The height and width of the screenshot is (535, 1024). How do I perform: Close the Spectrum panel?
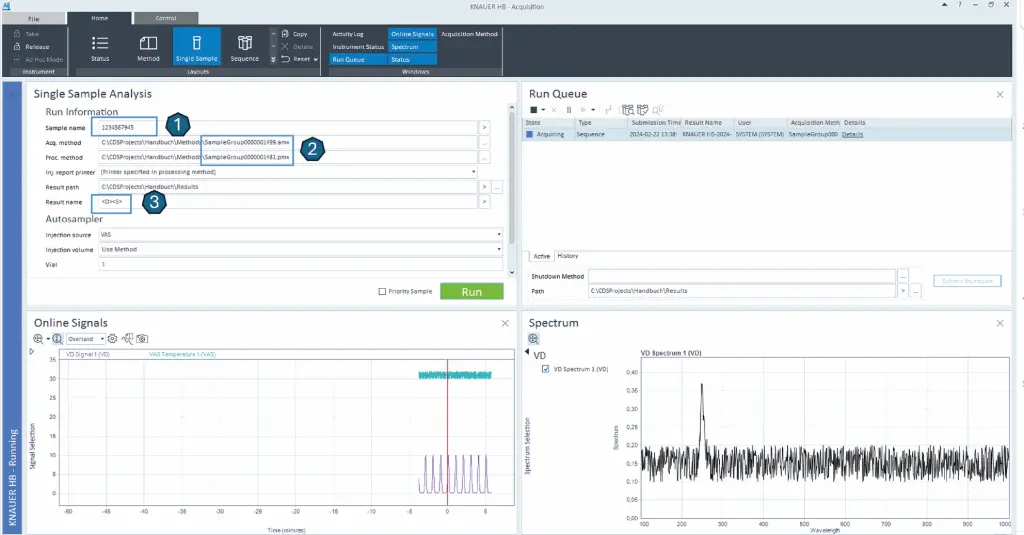tap(1000, 323)
